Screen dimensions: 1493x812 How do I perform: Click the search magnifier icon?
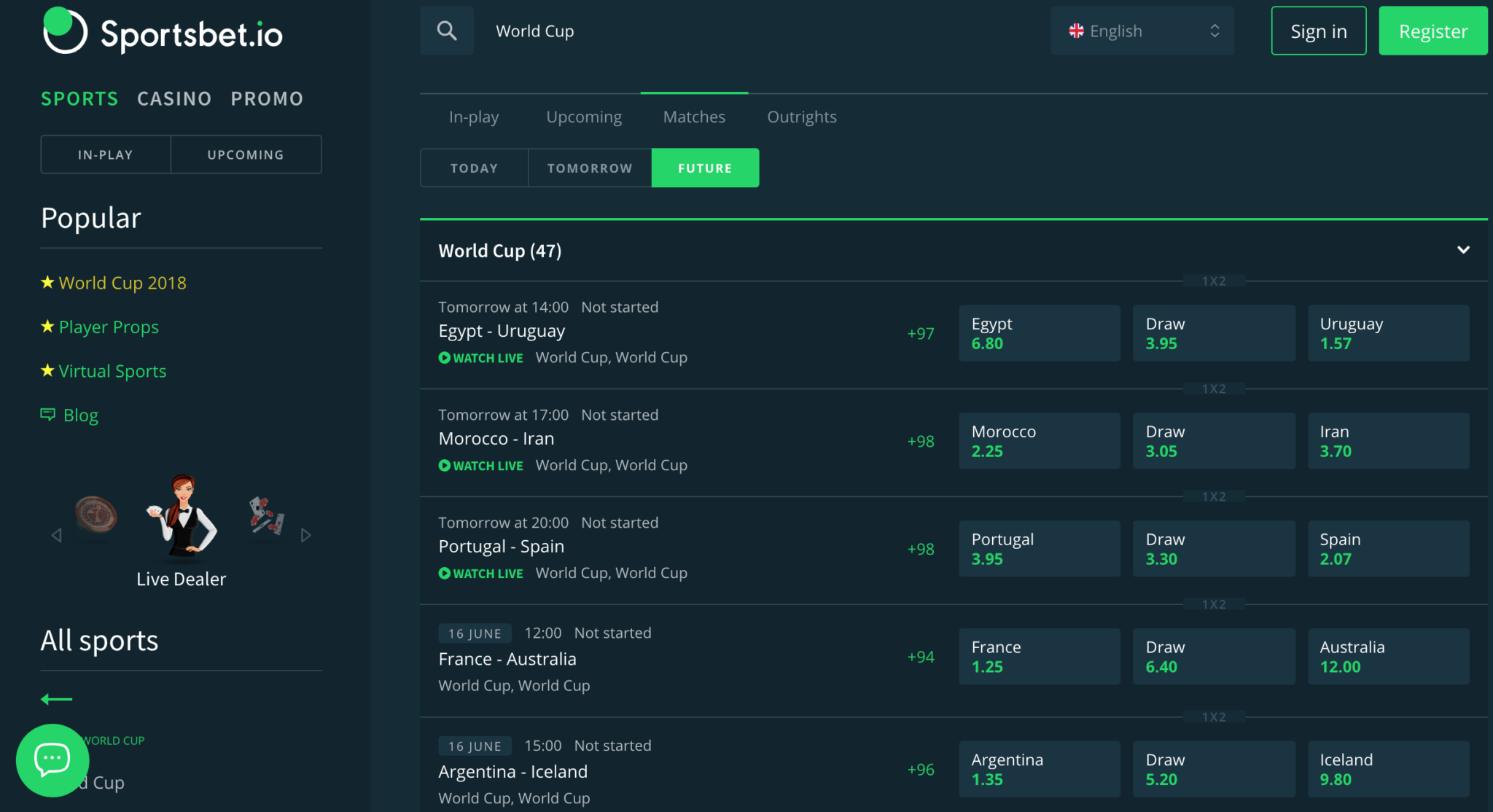[447, 31]
